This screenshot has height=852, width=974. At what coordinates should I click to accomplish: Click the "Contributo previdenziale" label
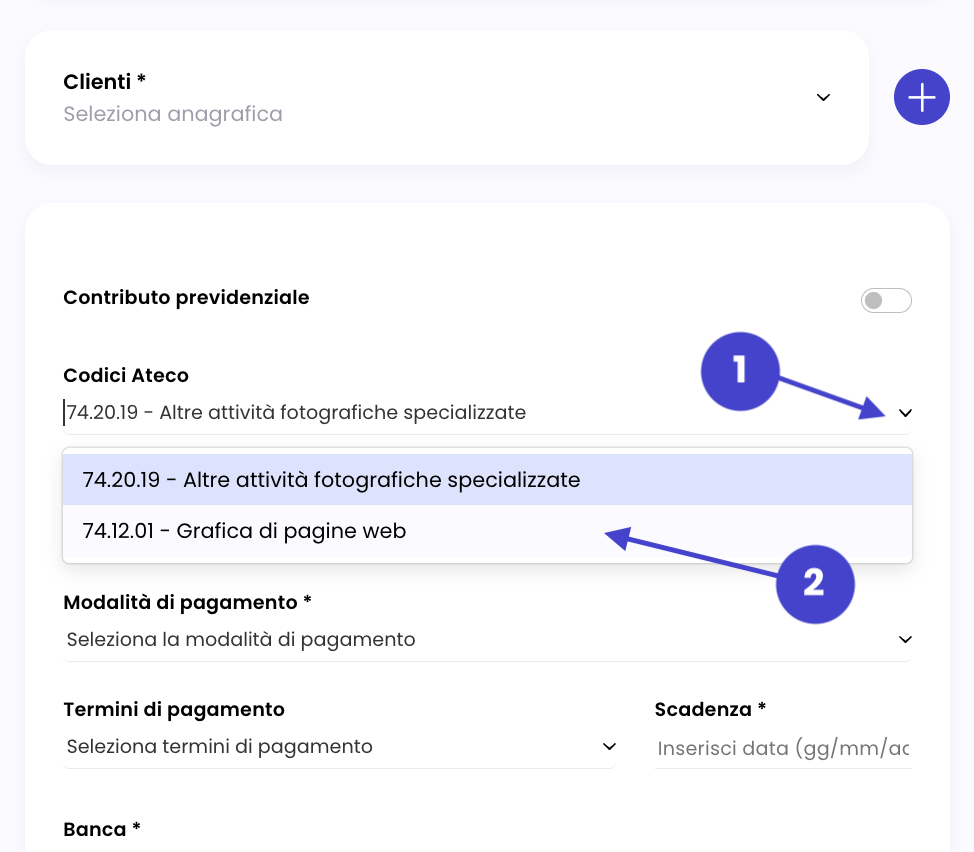(186, 297)
